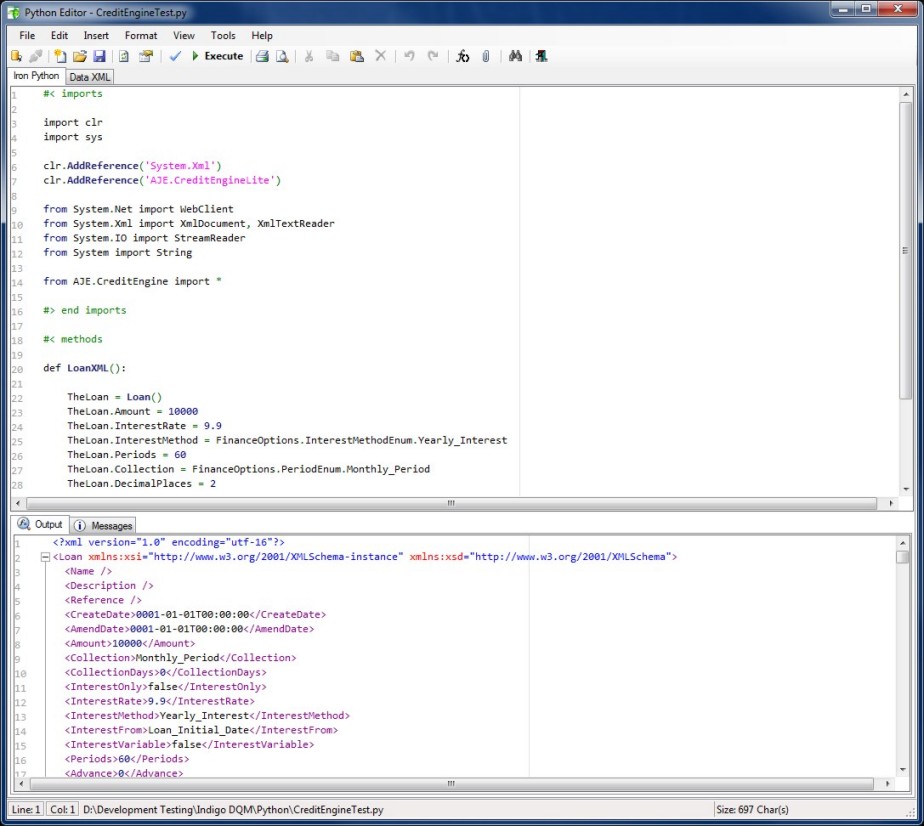The width and height of the screenshot is (924, 826).
Task: Click the paperclip attachment icon
Action: coord(486,57)
